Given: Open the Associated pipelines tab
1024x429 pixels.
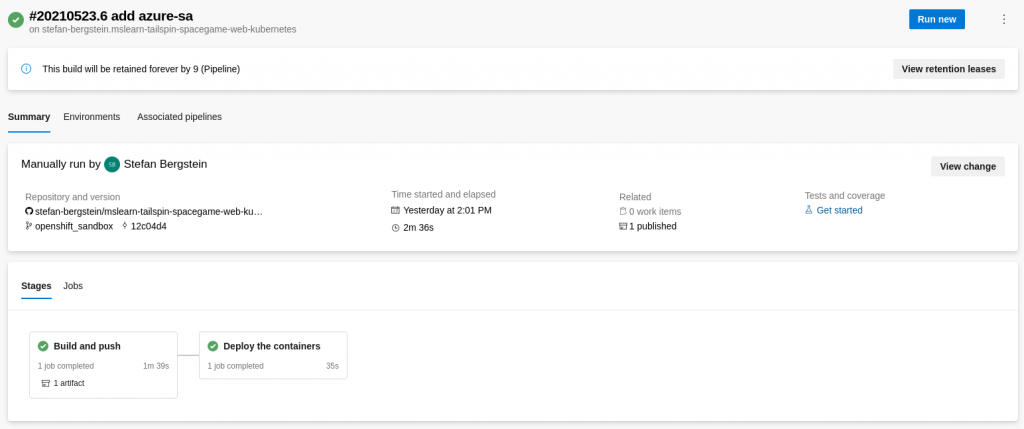Looking at the screenshot, I should point(180,117).
